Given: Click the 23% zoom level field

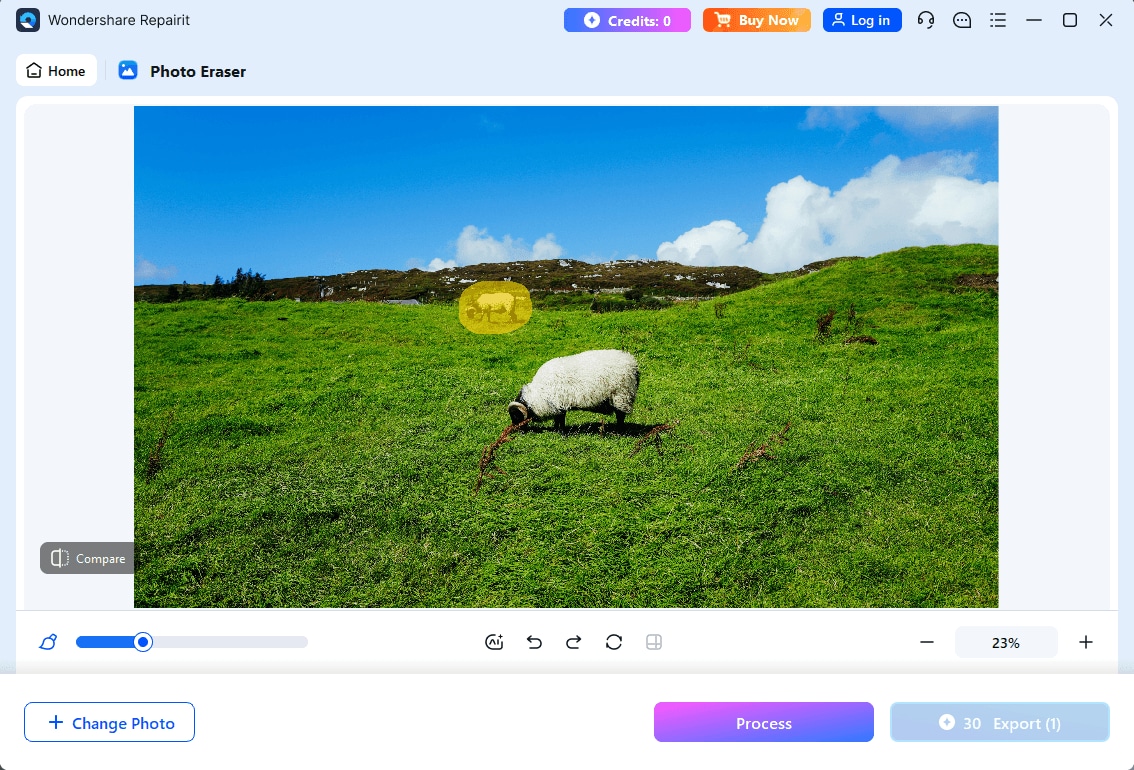Looking at the screenshot, I should tap(1006, 643).
